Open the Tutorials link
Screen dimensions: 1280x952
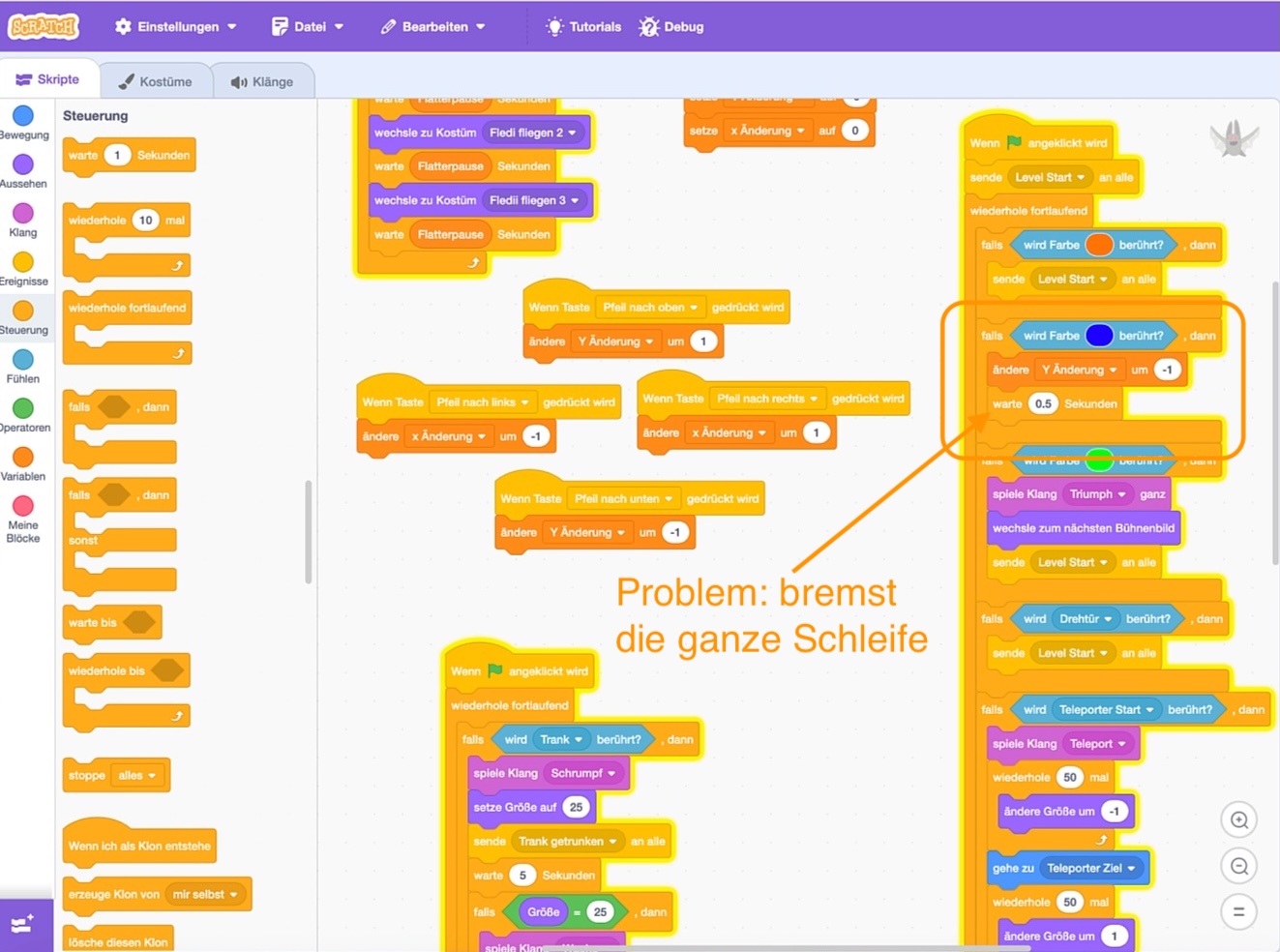[583, 27]
